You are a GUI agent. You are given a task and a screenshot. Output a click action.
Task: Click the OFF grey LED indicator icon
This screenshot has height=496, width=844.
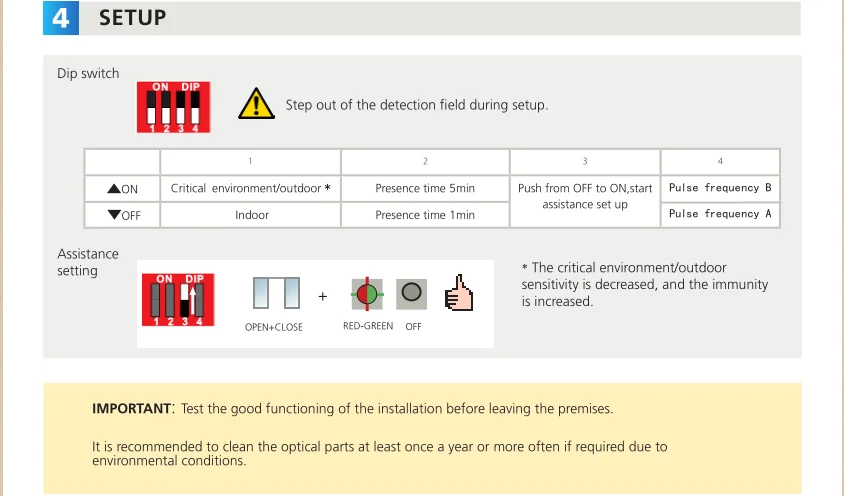pyautogui.click(x=411, y=294)
